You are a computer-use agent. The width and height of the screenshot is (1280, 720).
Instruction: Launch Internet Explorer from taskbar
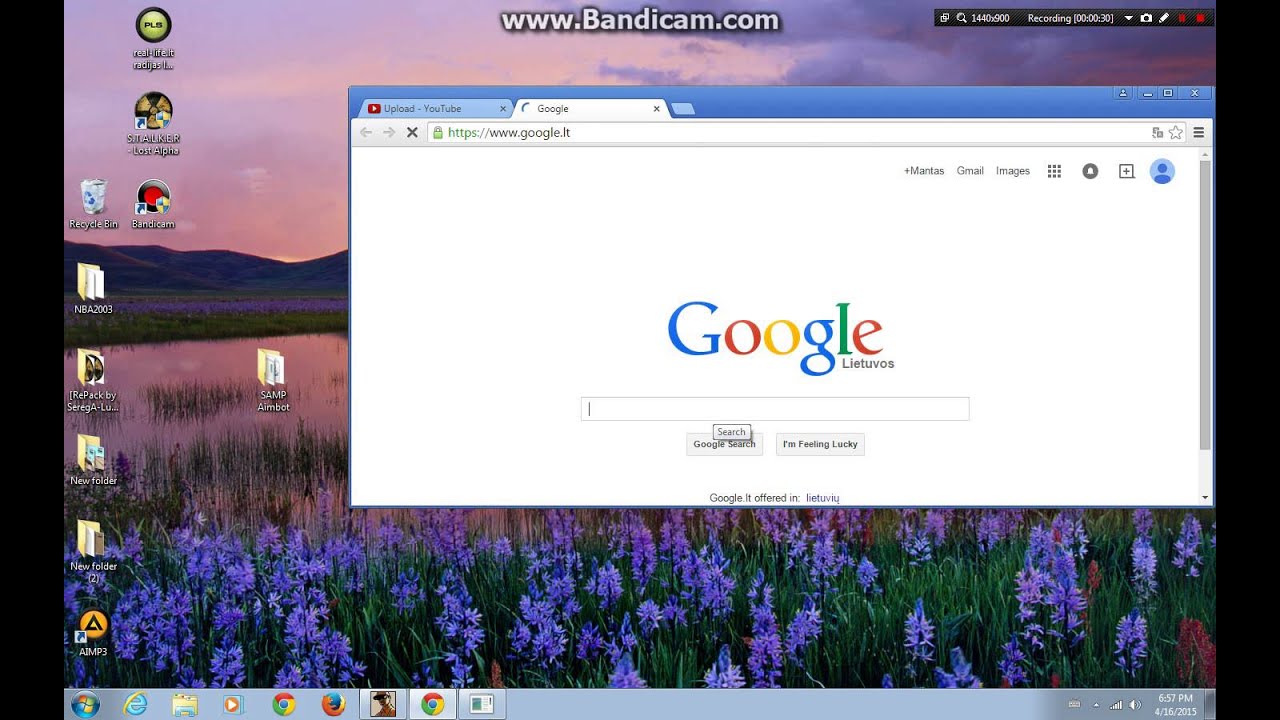click(135, 704)
